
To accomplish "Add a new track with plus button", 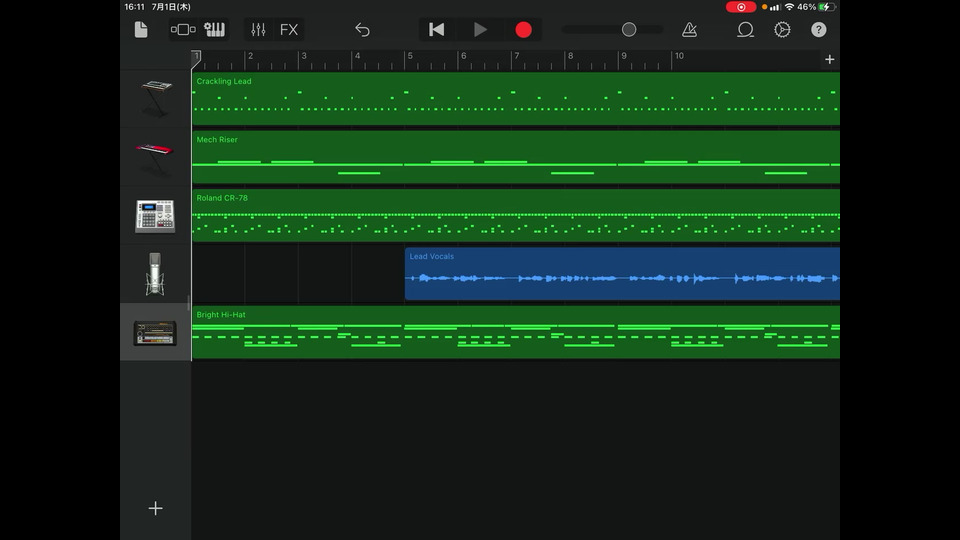I will [x=156, y=508].
